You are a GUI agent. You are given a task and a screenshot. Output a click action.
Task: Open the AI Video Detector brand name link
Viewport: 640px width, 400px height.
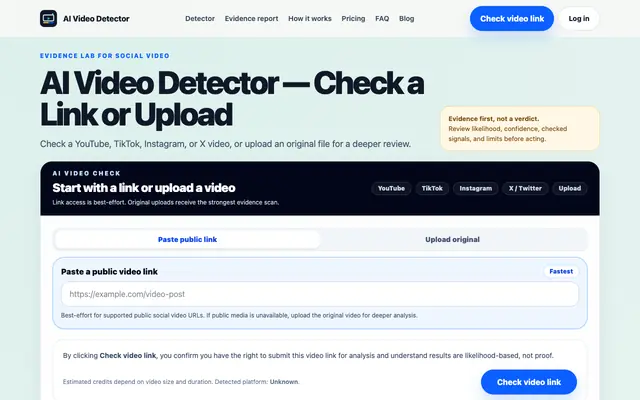pos(96,19)
